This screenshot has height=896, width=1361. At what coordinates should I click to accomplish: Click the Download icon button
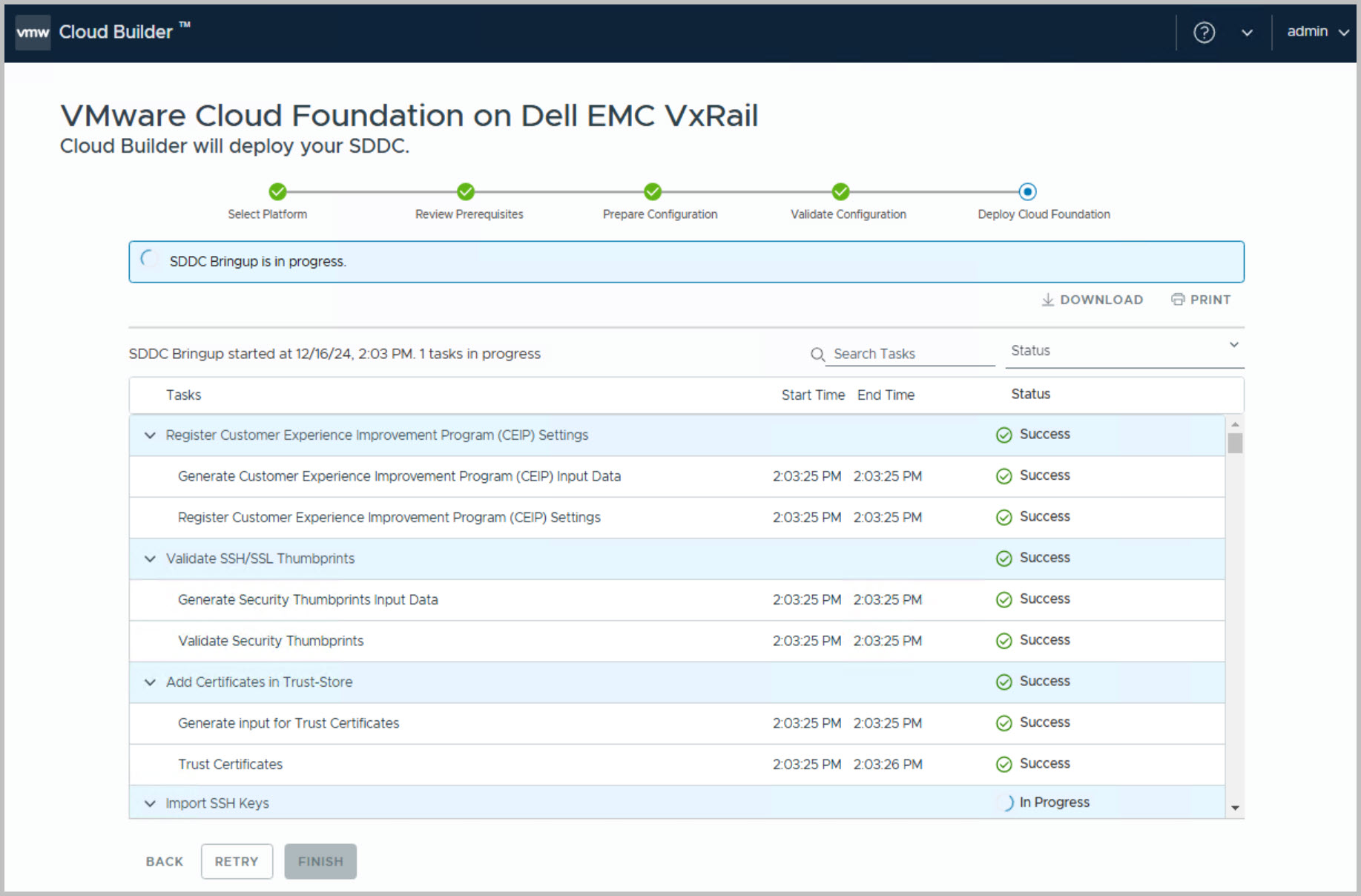coord(1047,300)
